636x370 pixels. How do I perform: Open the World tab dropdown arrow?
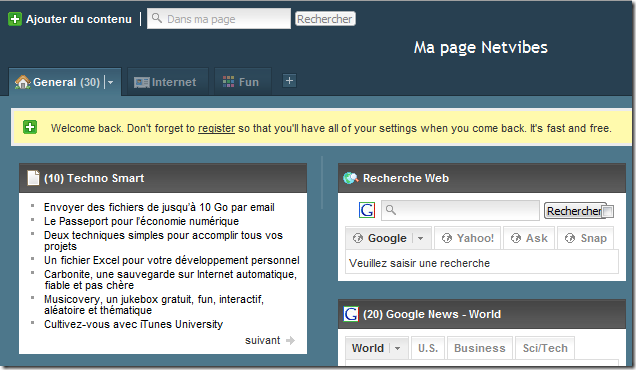point(398,348)
